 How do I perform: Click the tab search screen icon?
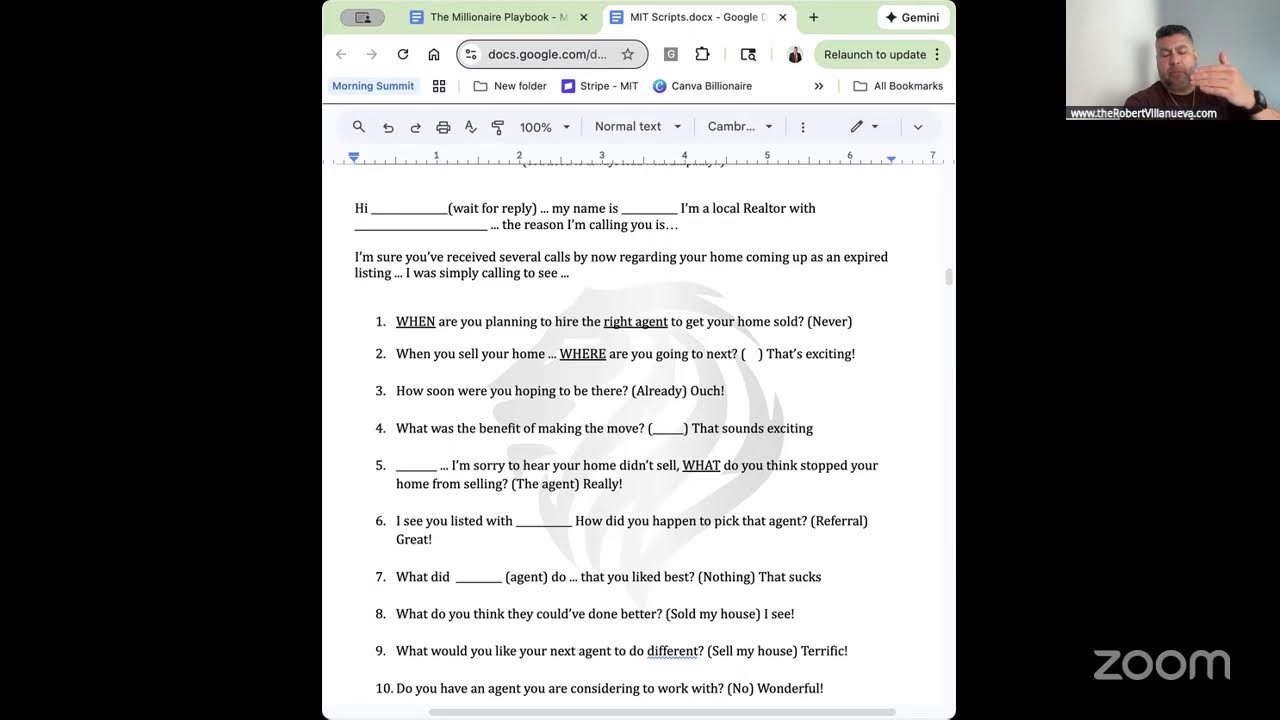748,54
